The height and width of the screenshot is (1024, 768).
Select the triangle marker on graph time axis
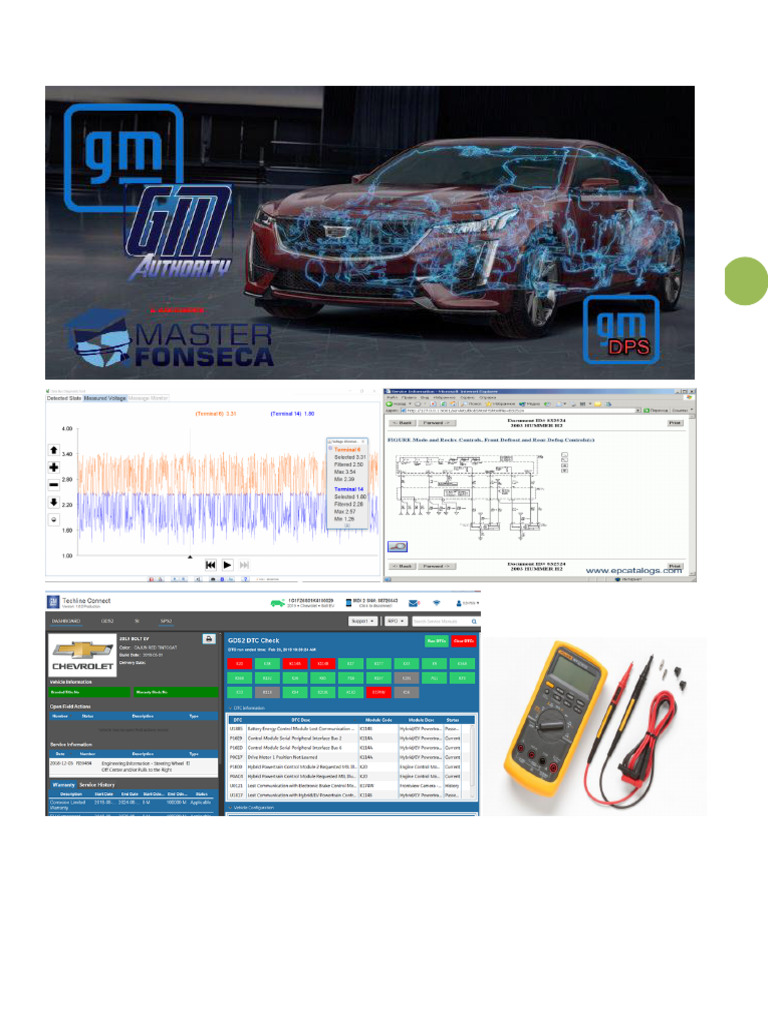click(x=190, y=557)
